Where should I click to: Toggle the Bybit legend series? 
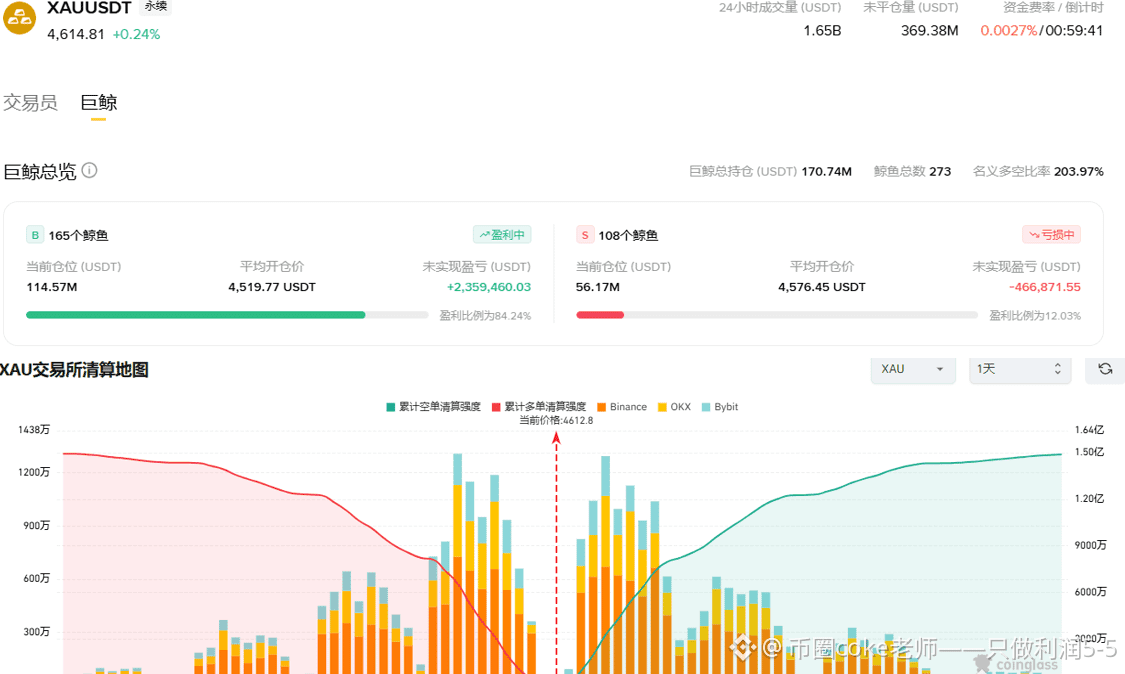(720, 407)
